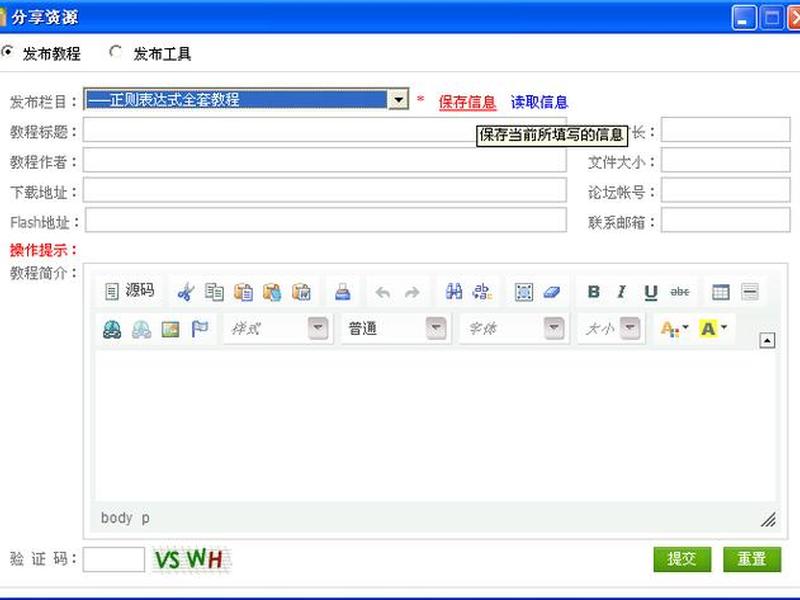
Task: Click the p element path item
Action: click(145, 518)
